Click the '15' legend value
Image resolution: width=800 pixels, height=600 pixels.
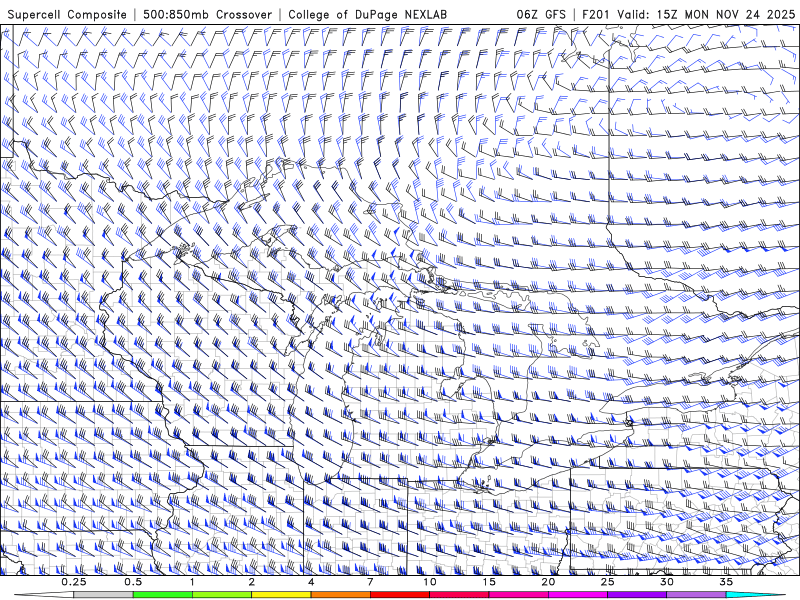(x=489, y=582)
